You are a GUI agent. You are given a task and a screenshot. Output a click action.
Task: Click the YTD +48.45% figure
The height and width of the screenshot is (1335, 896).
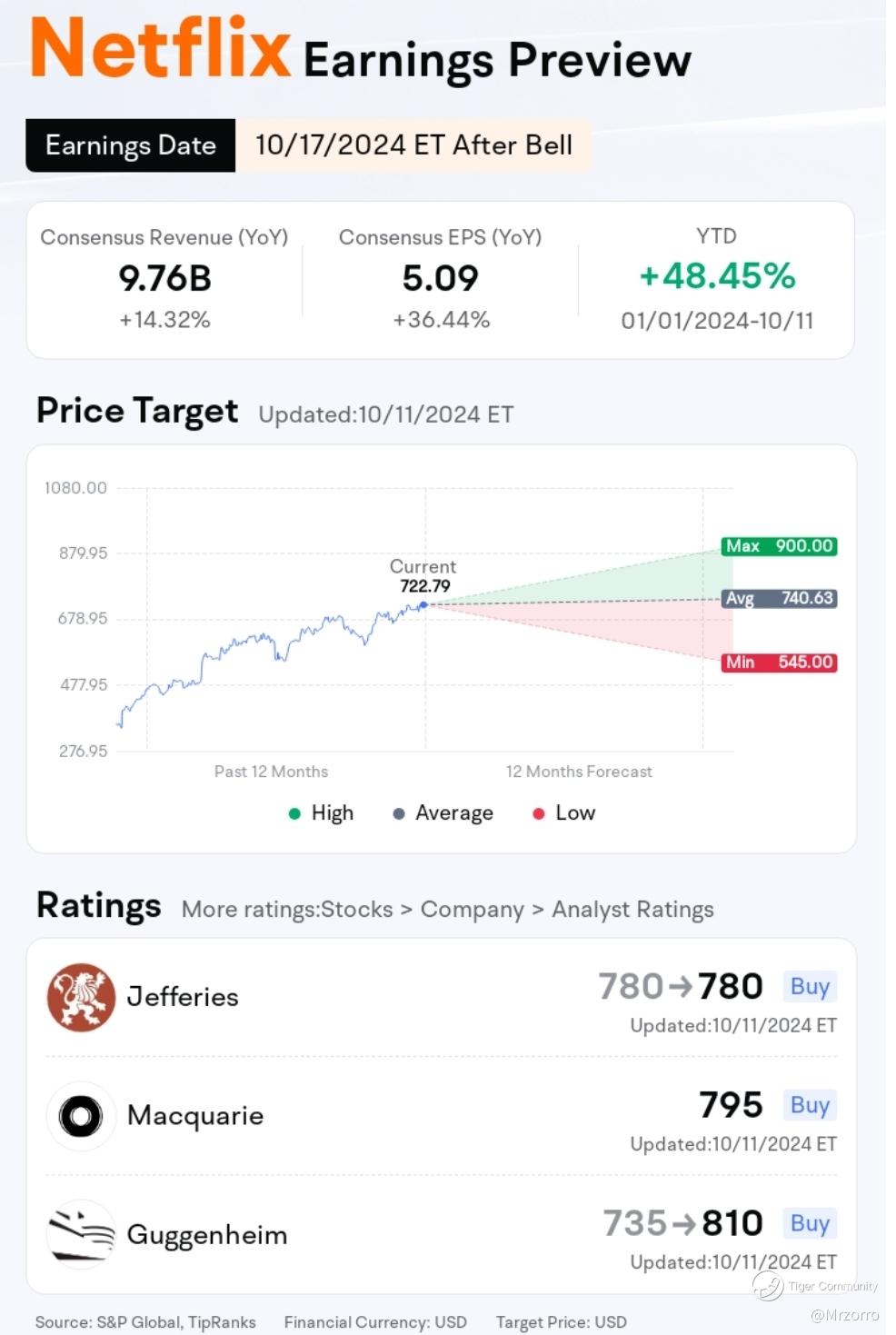point(717,276)
